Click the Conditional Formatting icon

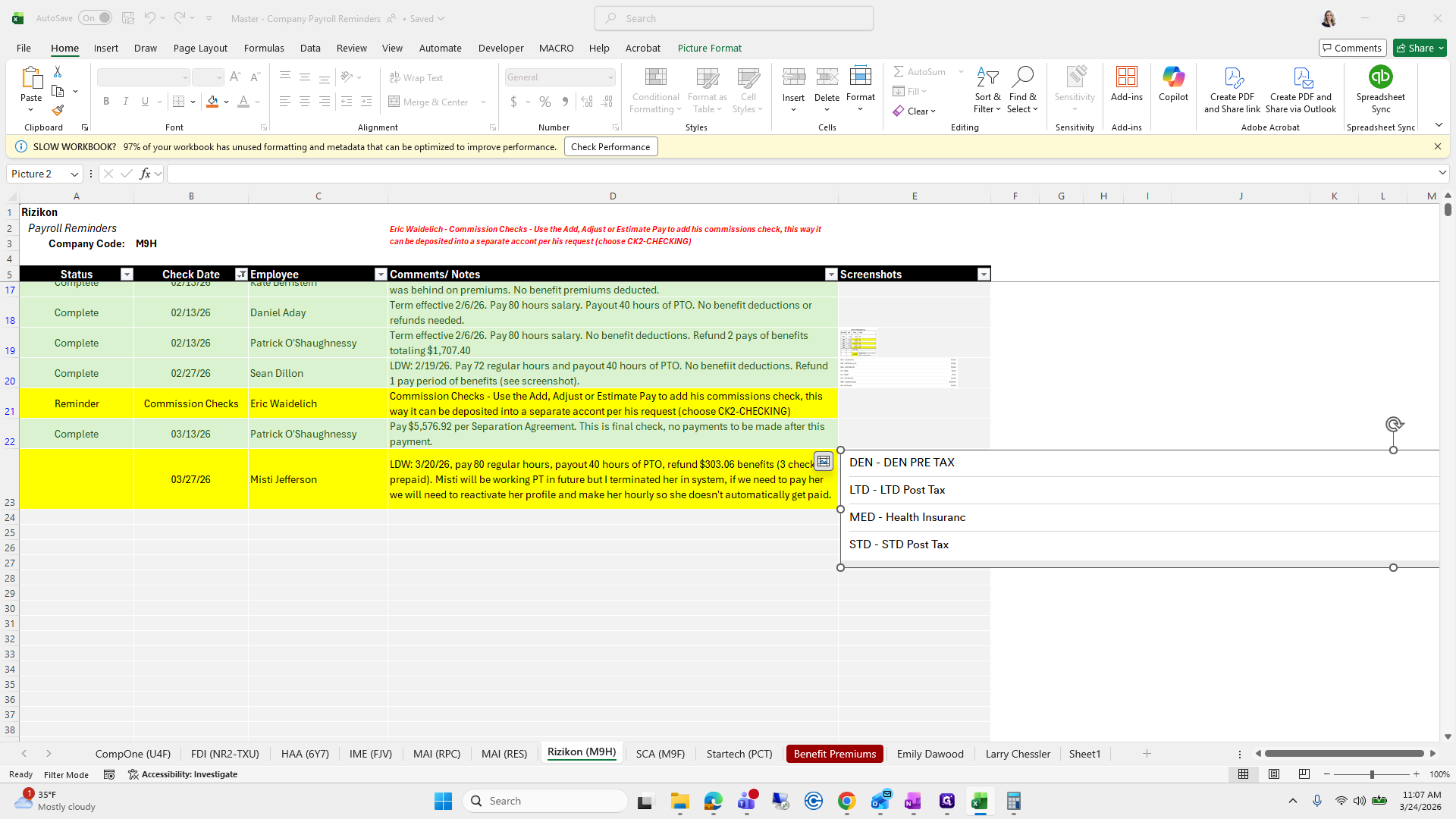(x=655, y=77)
